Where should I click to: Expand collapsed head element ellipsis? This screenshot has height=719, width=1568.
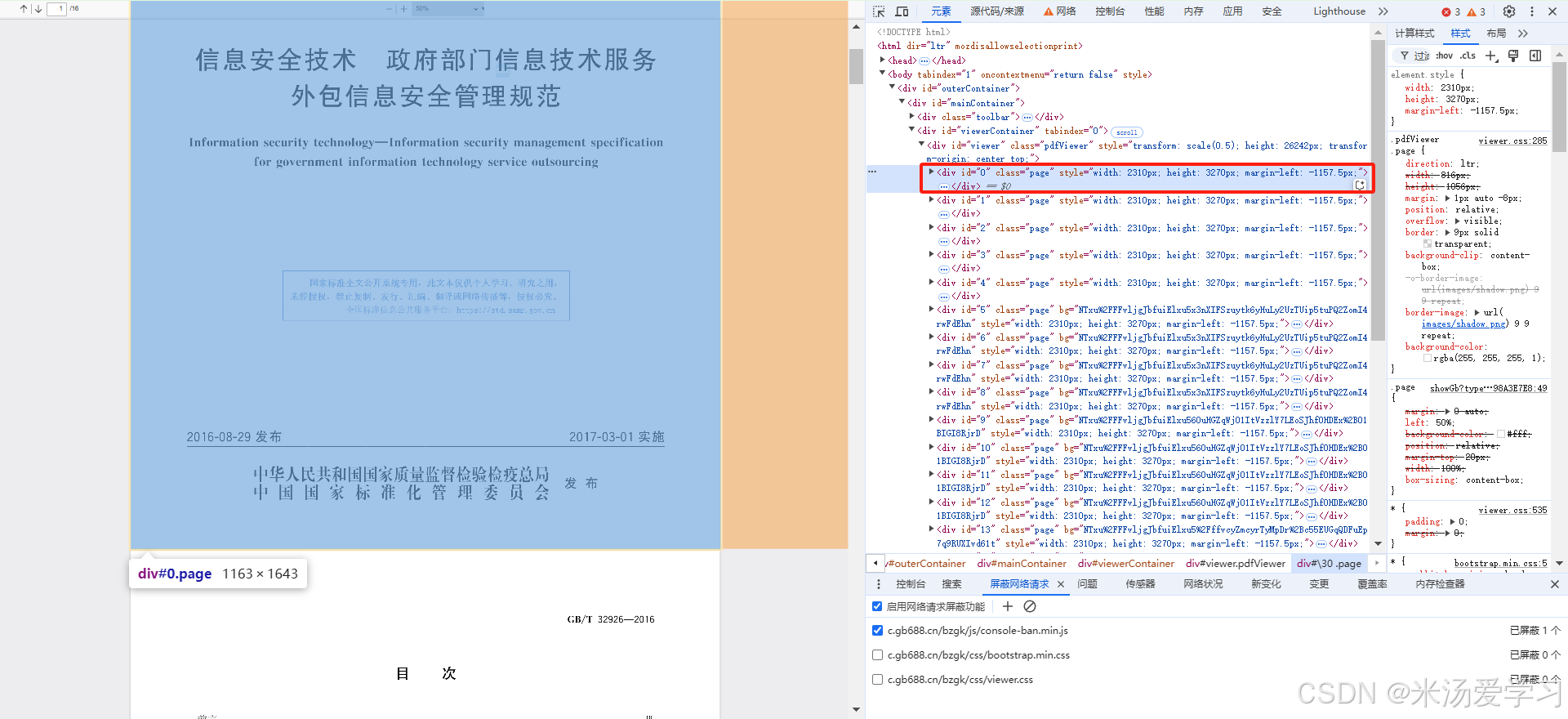(x=924, y=60)
